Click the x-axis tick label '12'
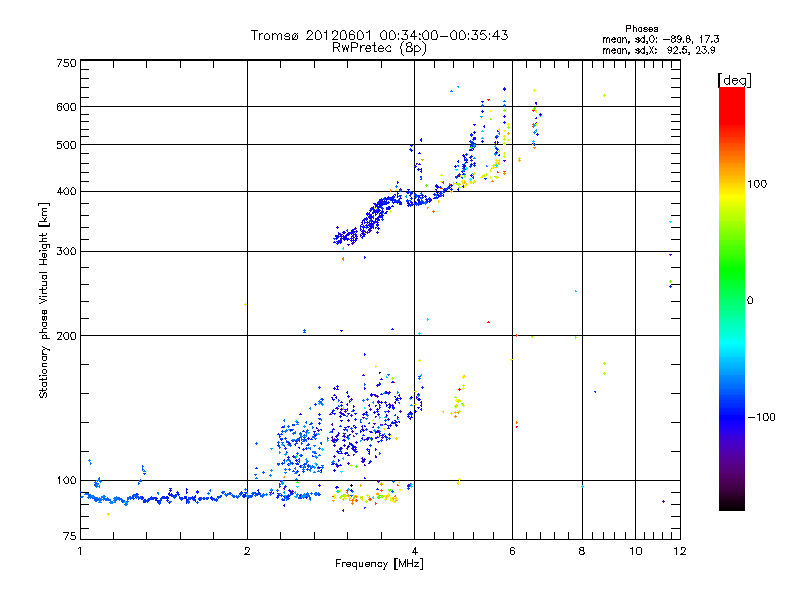 click(x=680, y=551)
